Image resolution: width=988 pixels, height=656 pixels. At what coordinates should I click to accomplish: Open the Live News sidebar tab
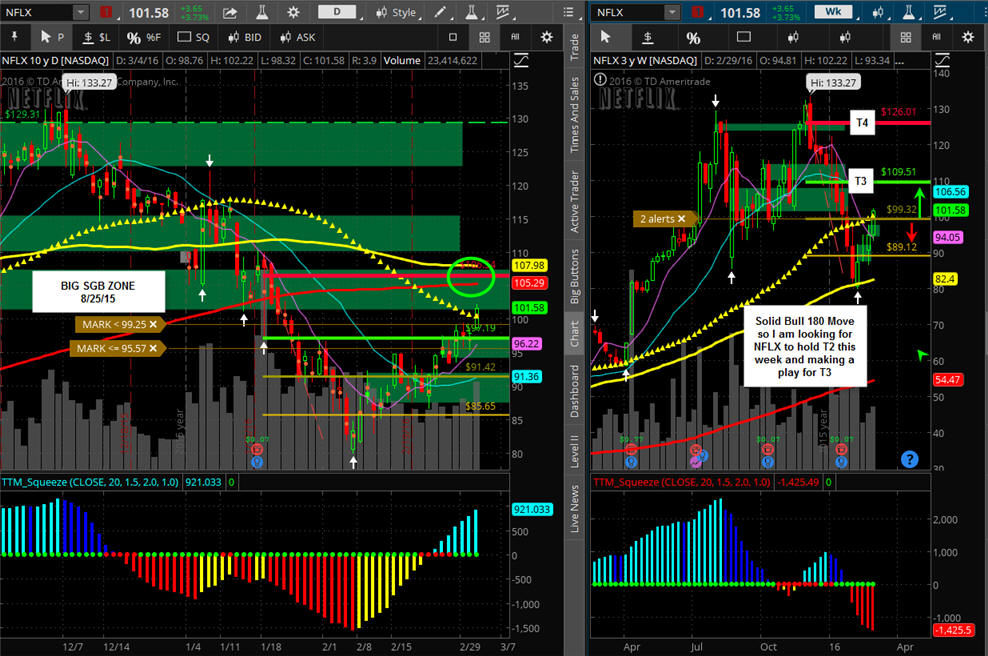[574, 509]
